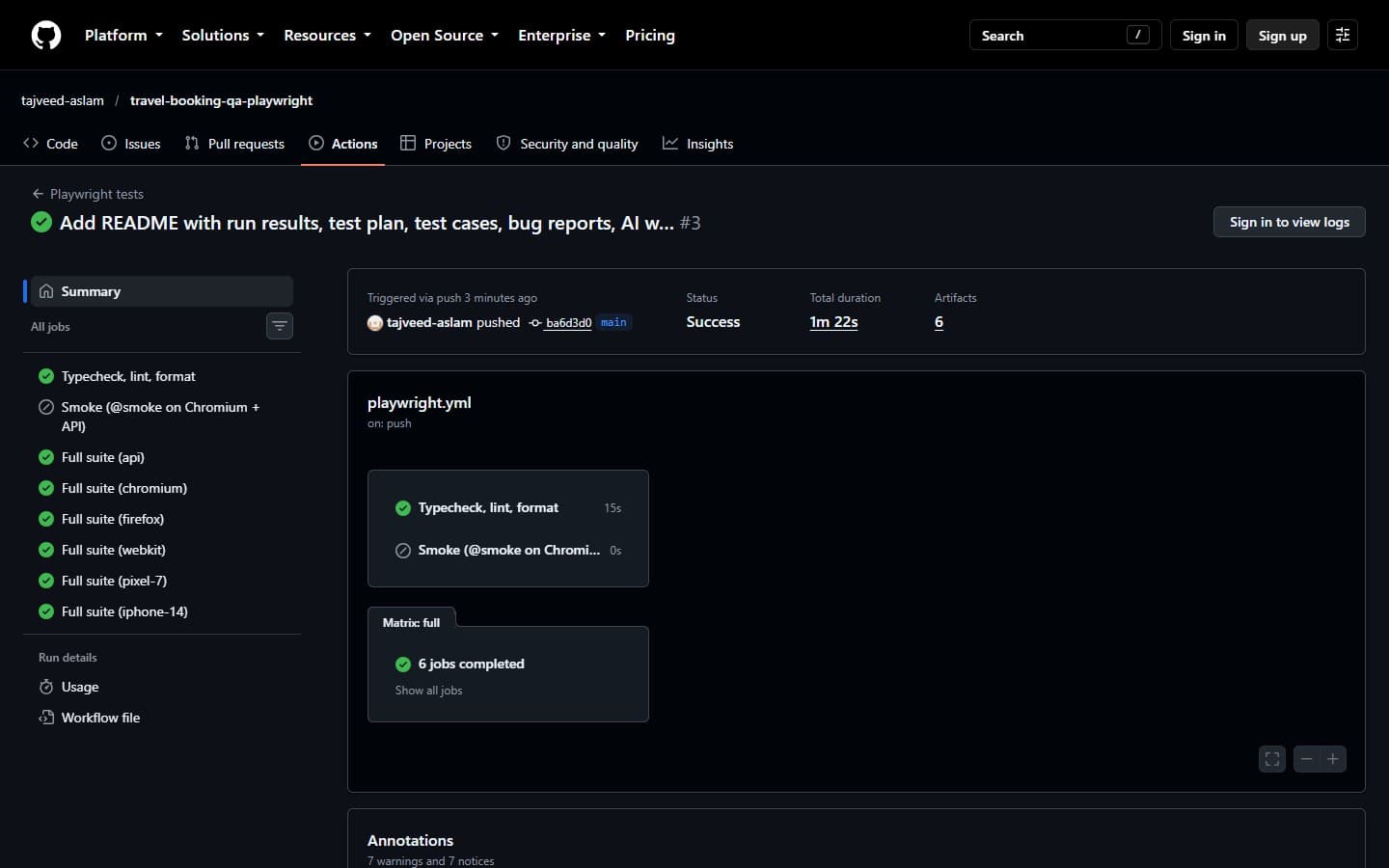Open the Full suite (iphone-14) job

coord(162,611)
